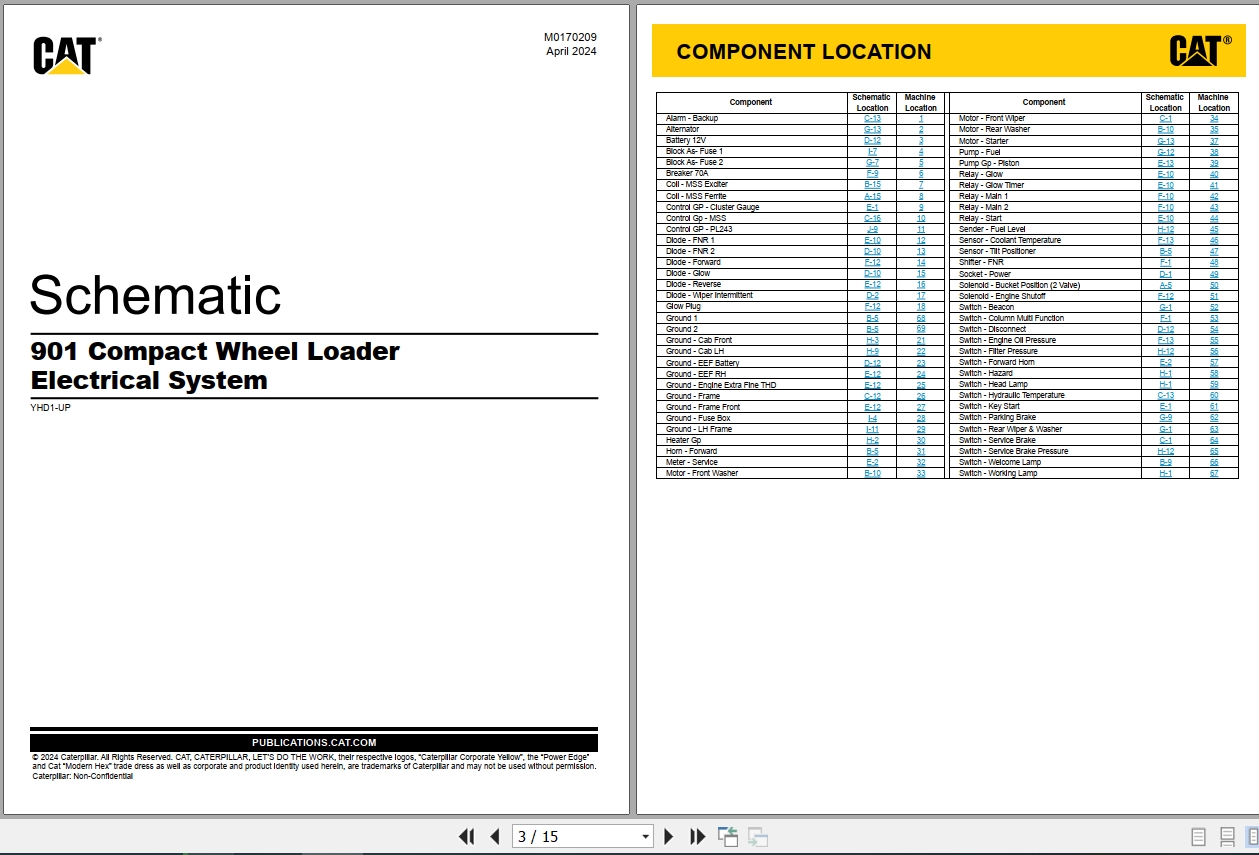Open machine location 62 for Switch - Parking Brake
Viewport: 1259px width, 855px height.
tap(1214, 417)
